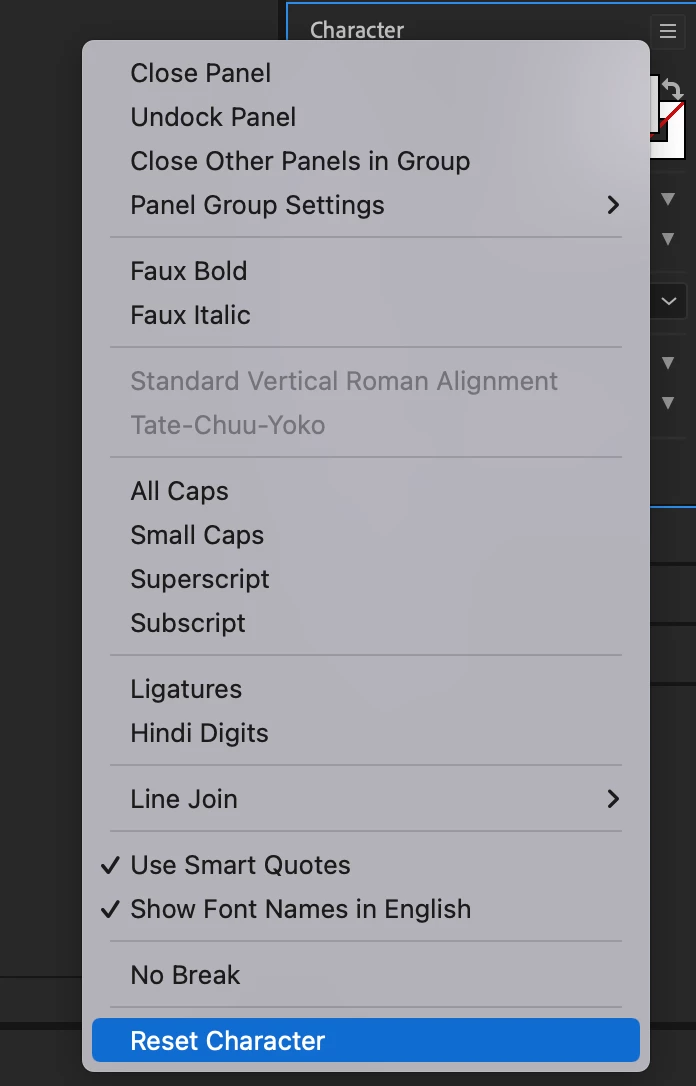Uncheck Show Font Names in English
This screenshot has height=1086, width=696.
point(300,909)
